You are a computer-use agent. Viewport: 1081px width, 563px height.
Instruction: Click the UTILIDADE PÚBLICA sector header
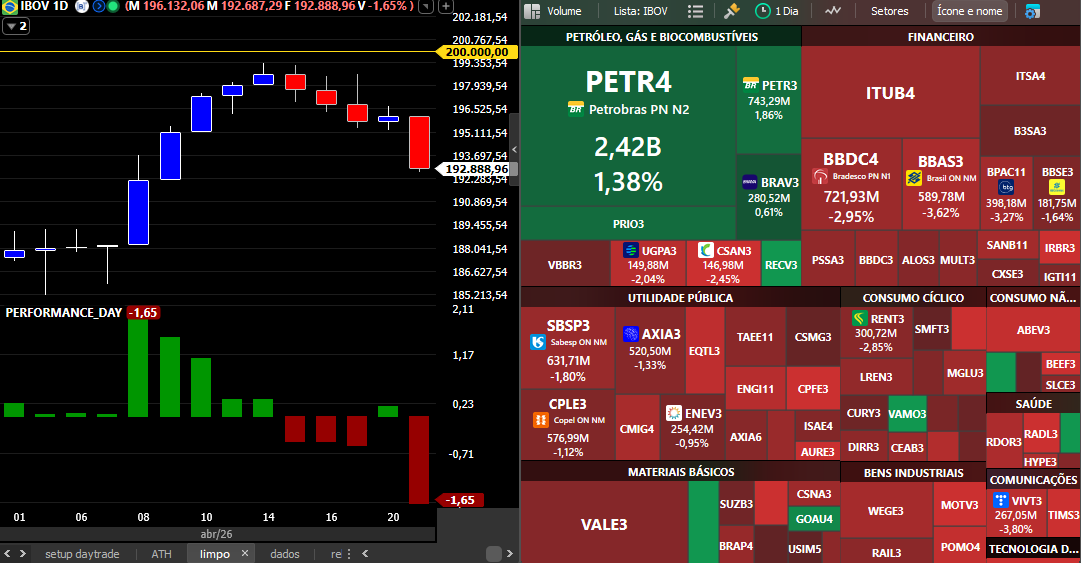[x=680, y=298]
